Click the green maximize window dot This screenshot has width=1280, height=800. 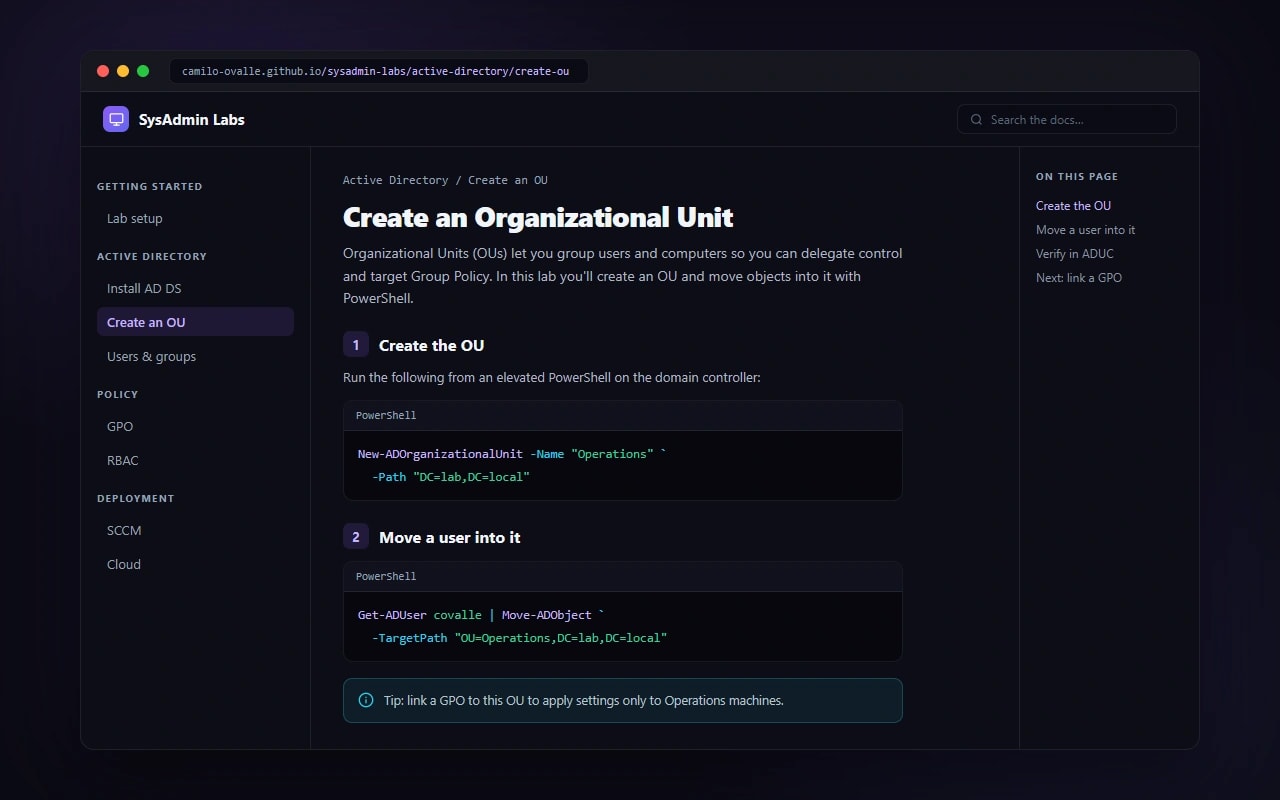click(x=143, y=71)
